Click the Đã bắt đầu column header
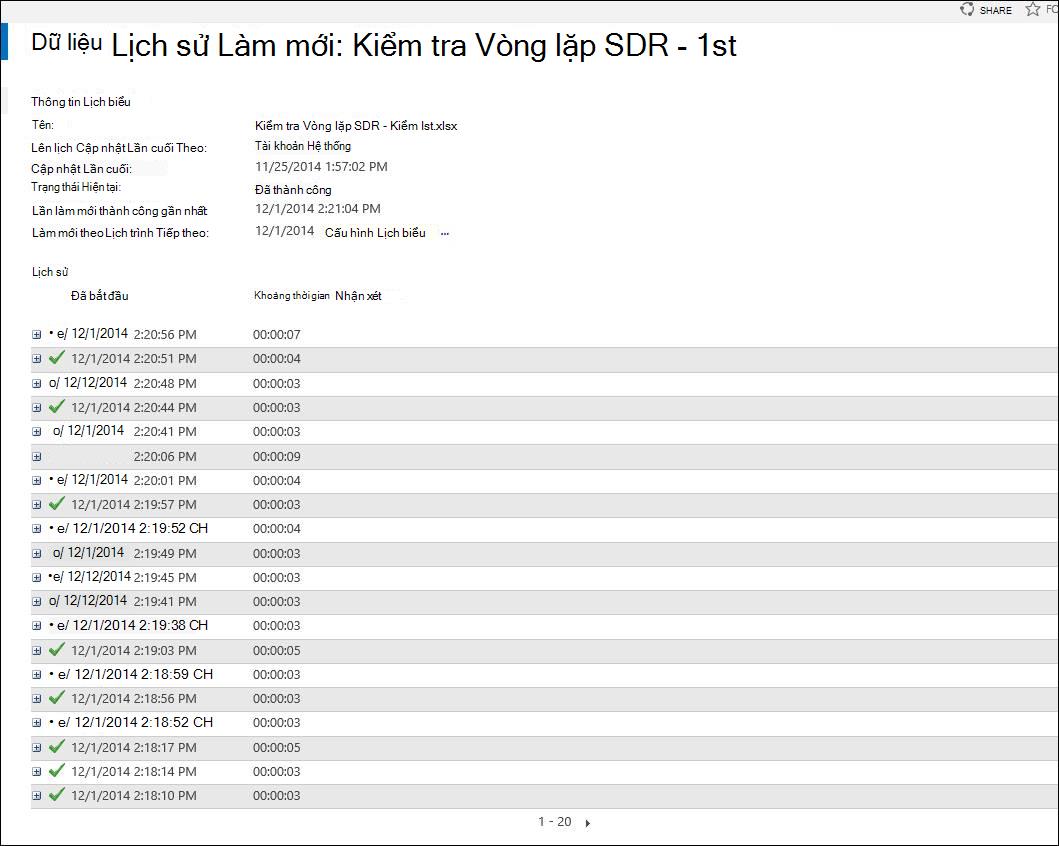 coord(99,296)
